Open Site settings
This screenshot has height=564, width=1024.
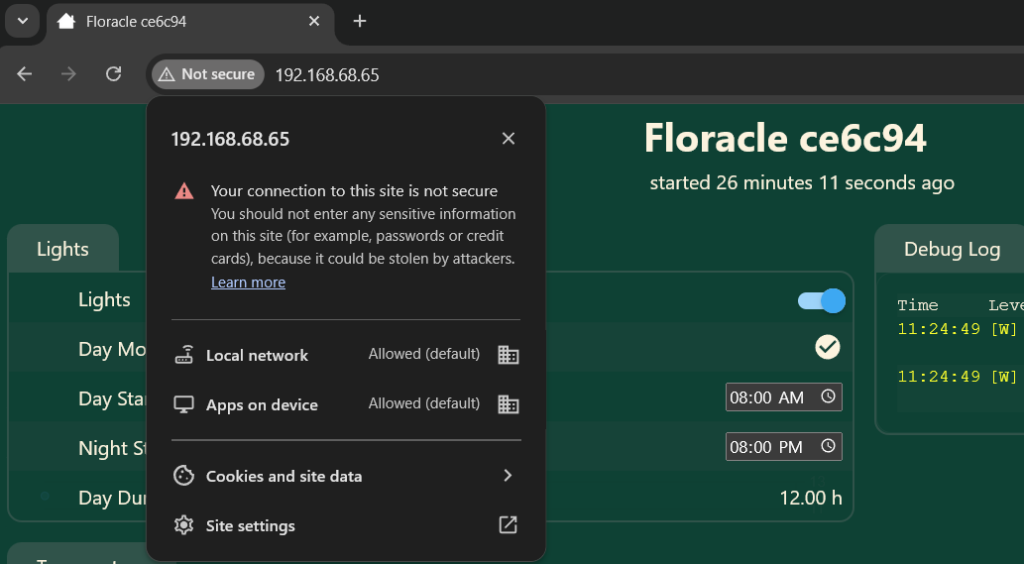pyautogui.click(x=346, y=525)
